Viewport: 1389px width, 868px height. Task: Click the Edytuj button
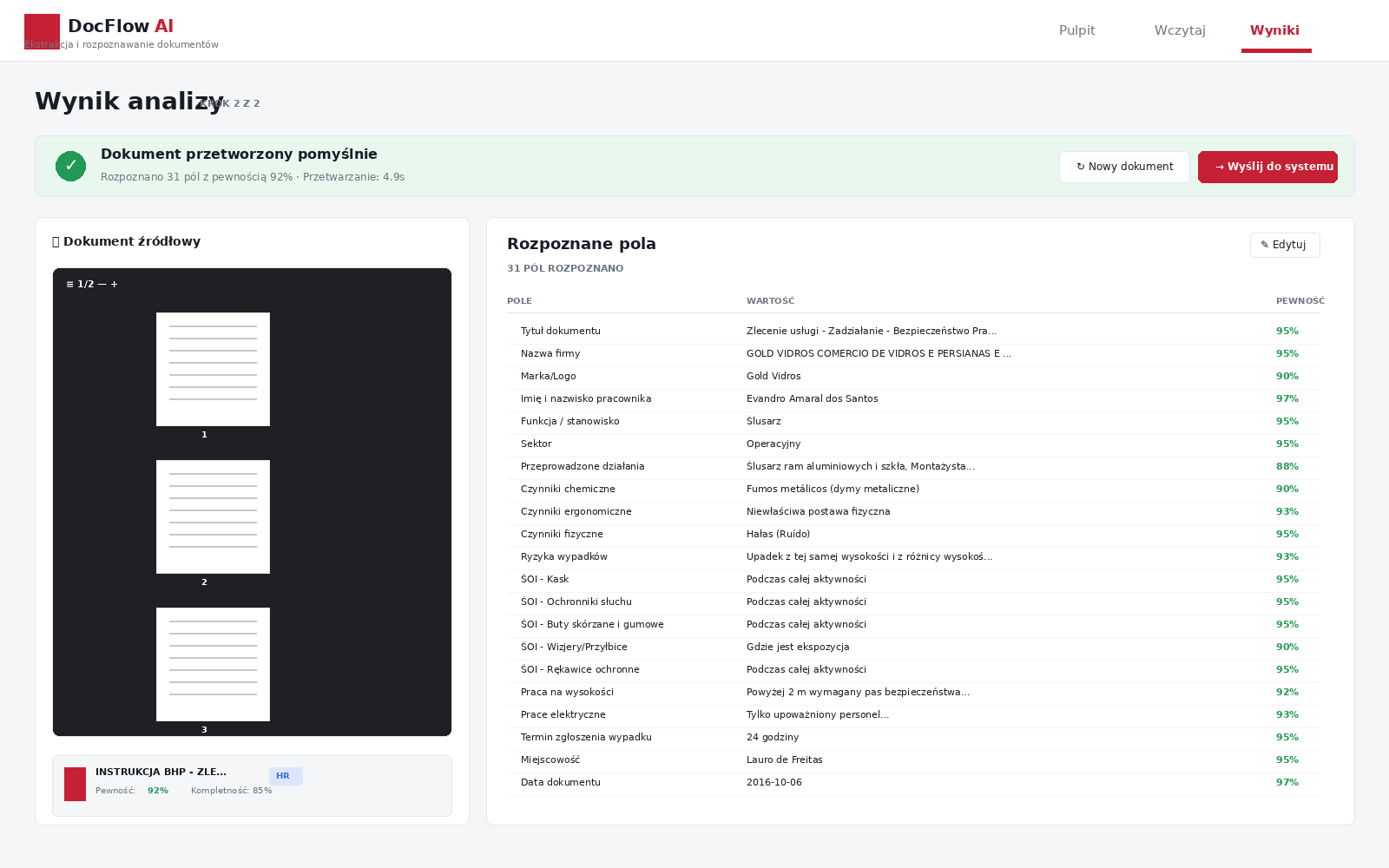1285,245
